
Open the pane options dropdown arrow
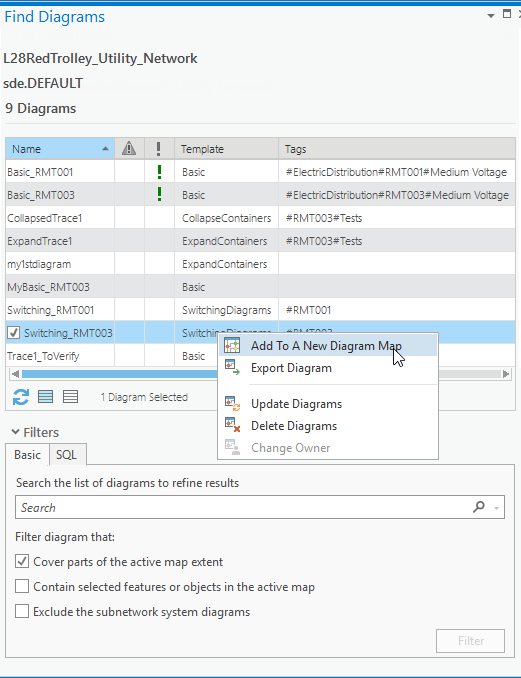coord(491,16)
